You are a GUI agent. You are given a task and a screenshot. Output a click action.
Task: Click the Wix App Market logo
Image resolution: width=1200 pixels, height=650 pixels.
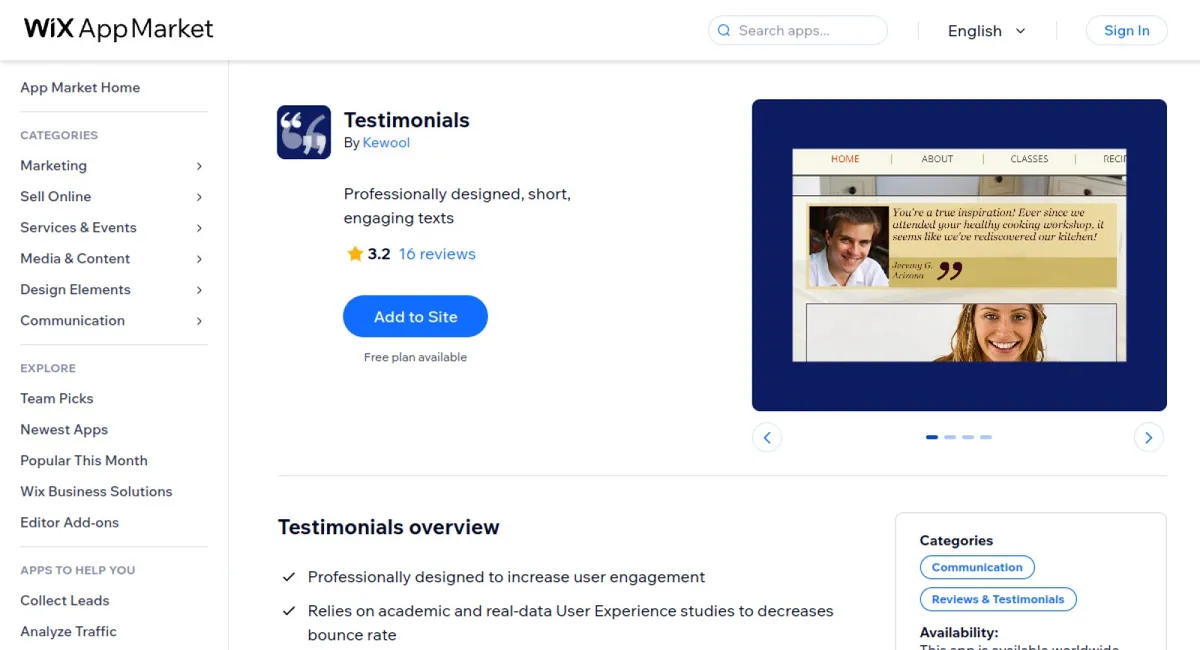coord(118,29)
